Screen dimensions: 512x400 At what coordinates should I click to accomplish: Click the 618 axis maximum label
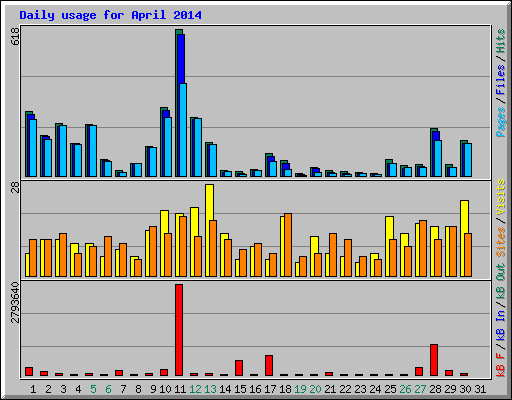[15, 36]
